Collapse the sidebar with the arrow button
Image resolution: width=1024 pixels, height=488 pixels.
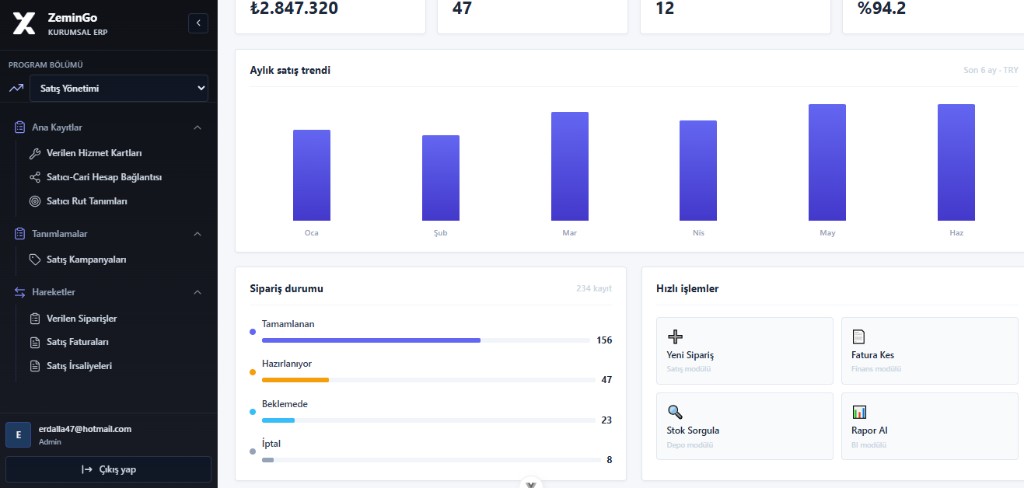click(198, 24)
